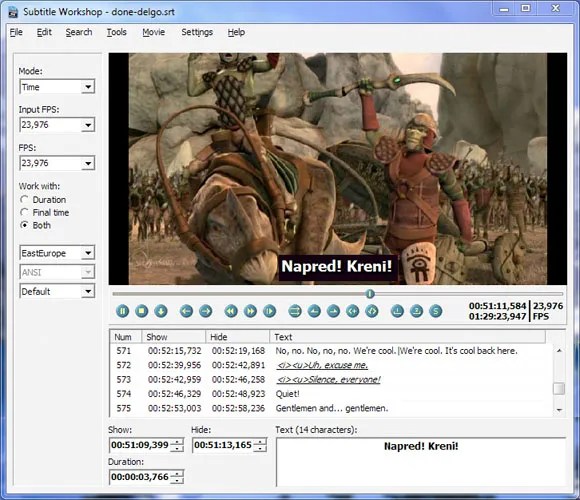The image size is (580, 500).
Task: Stop playback with the square stop button
Action: pyautogui.click(x=142, y=311)
